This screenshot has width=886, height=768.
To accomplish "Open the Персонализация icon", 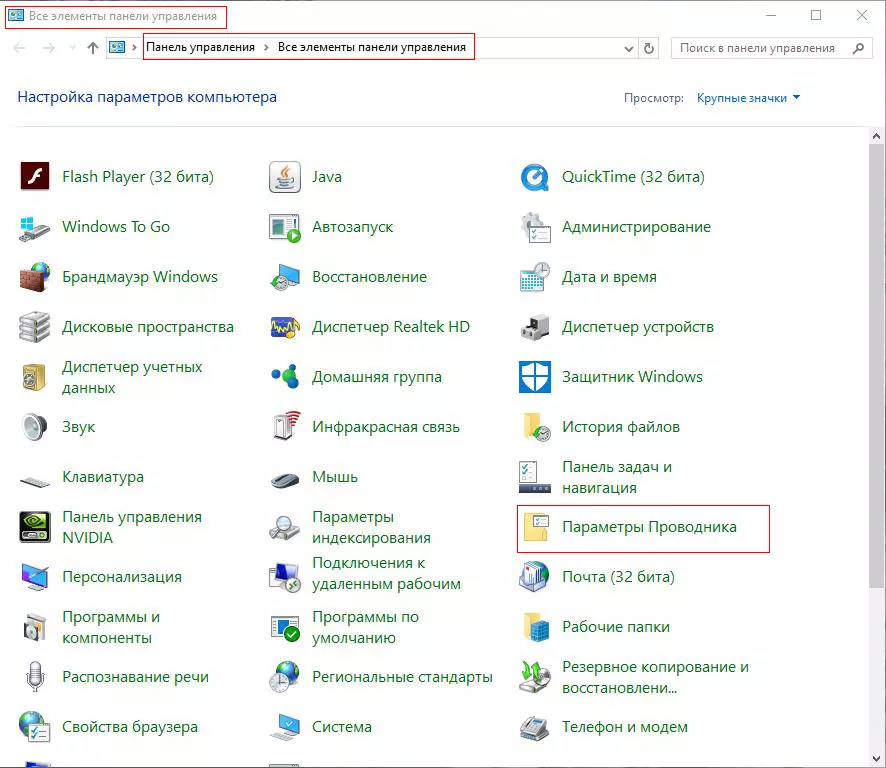I will pyautogui.click(x=35, y=577).
